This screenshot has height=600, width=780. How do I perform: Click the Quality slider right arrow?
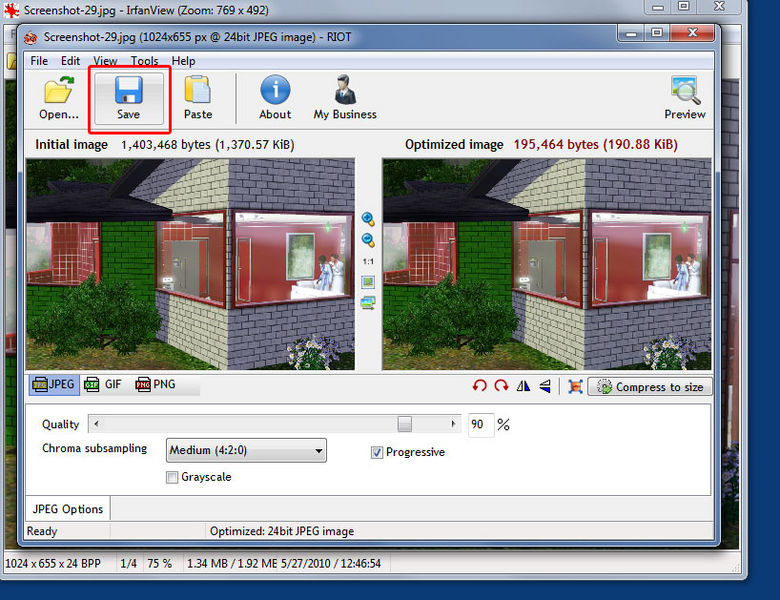453,424
